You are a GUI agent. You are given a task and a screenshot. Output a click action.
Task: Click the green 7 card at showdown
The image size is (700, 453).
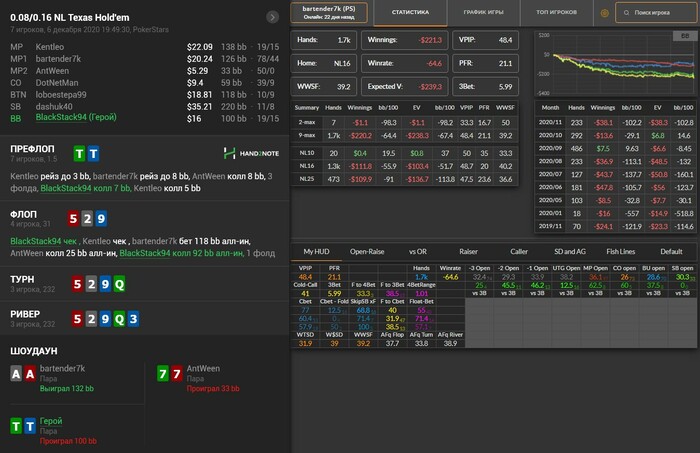coord(163,374)
